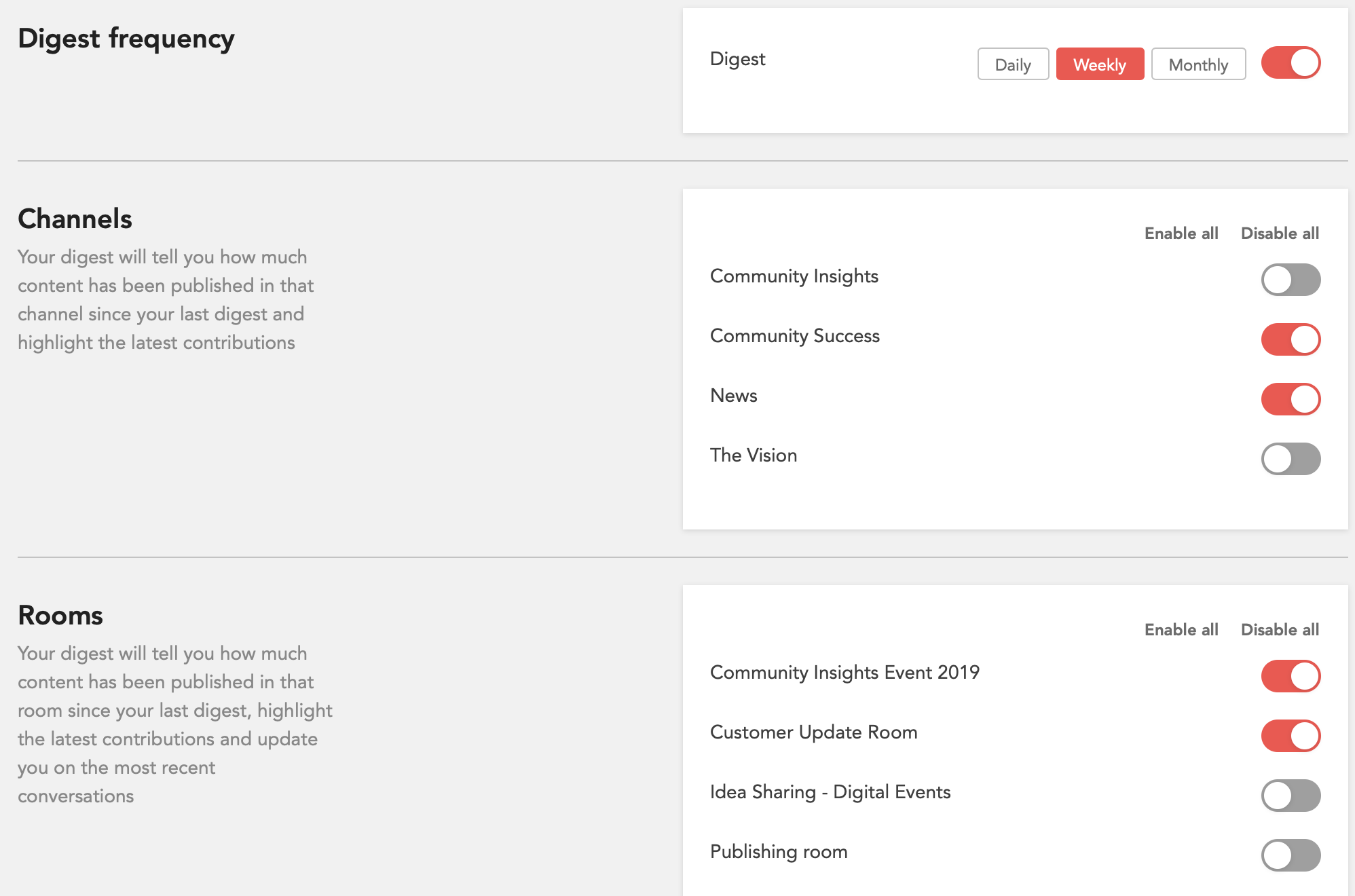Enable Publishing room toggle
This screenshot has height=896, width=1355.
pos(1291,855)
